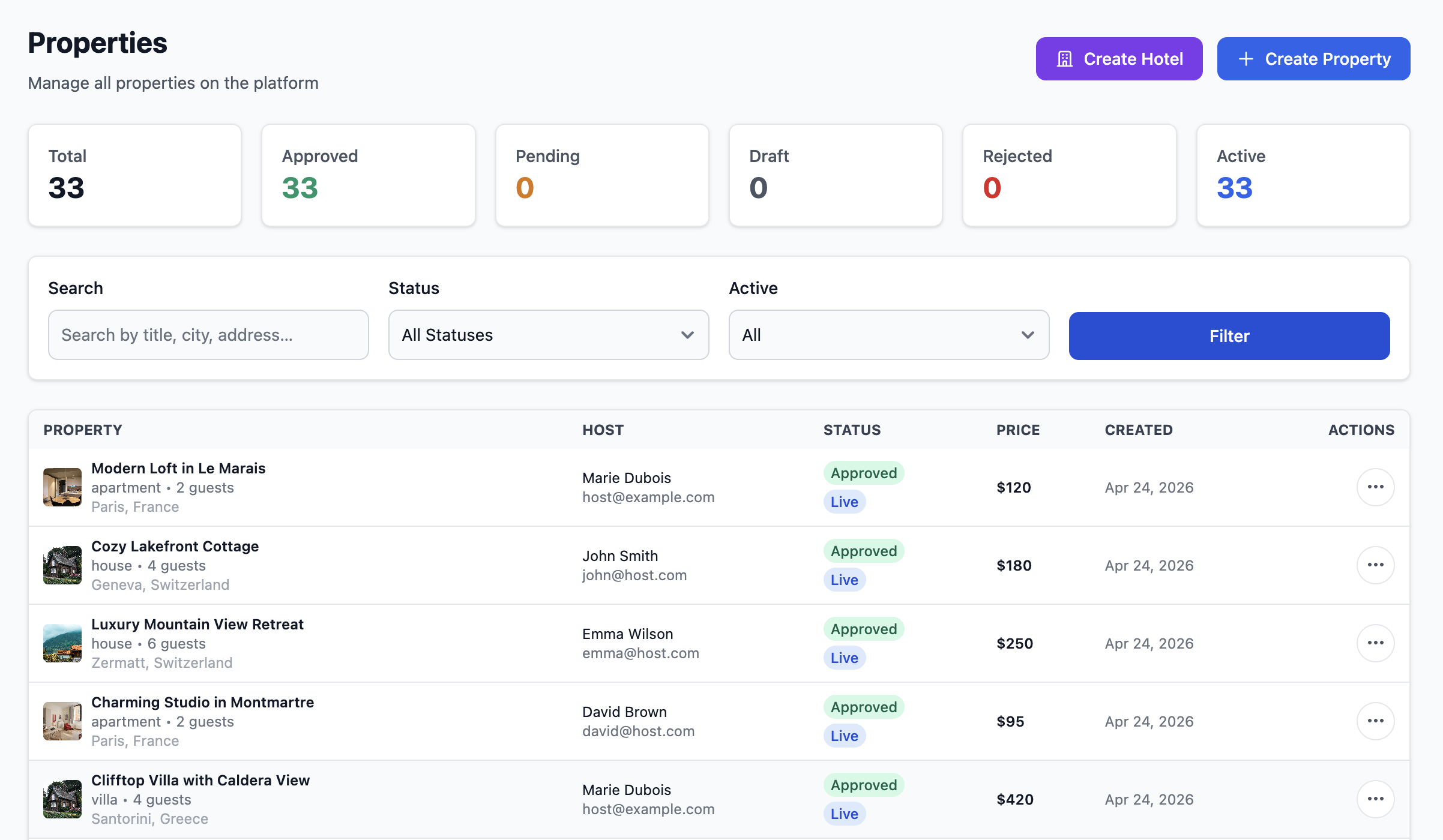Click the Luxury Mountain View Retreat photo
Image resolution: width=1443 pixels, height=840 pixels.
click(x=62, y=643)
